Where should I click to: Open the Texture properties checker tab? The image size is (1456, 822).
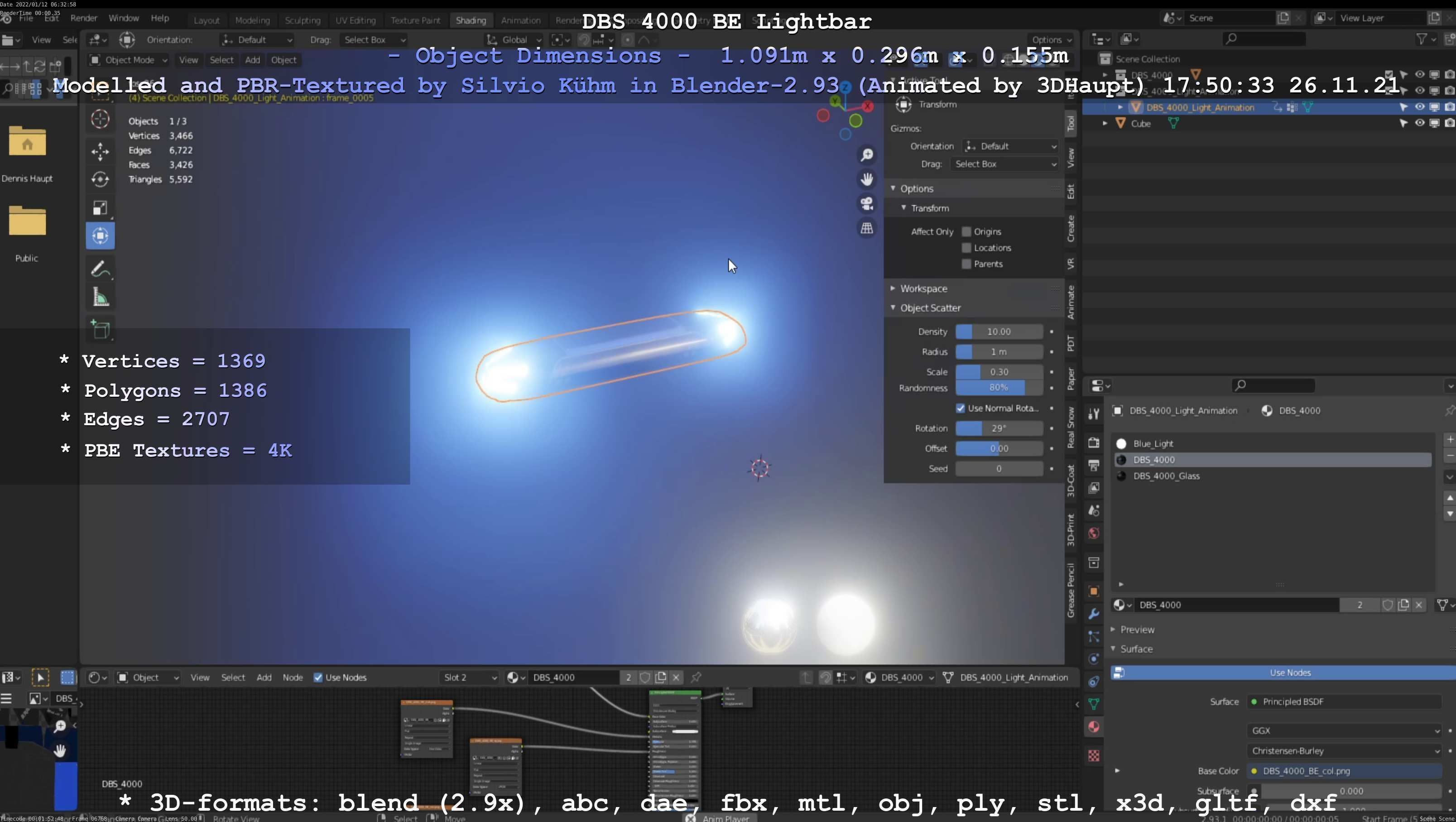click(1094, 755)
